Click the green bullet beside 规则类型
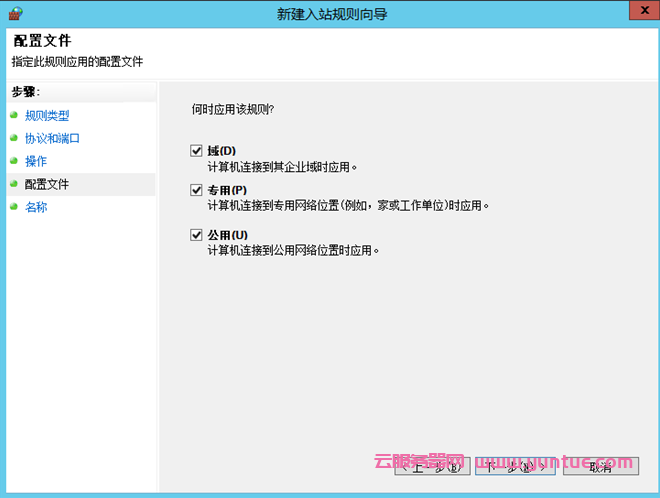 pyautogui.click(x=14, y=115)
